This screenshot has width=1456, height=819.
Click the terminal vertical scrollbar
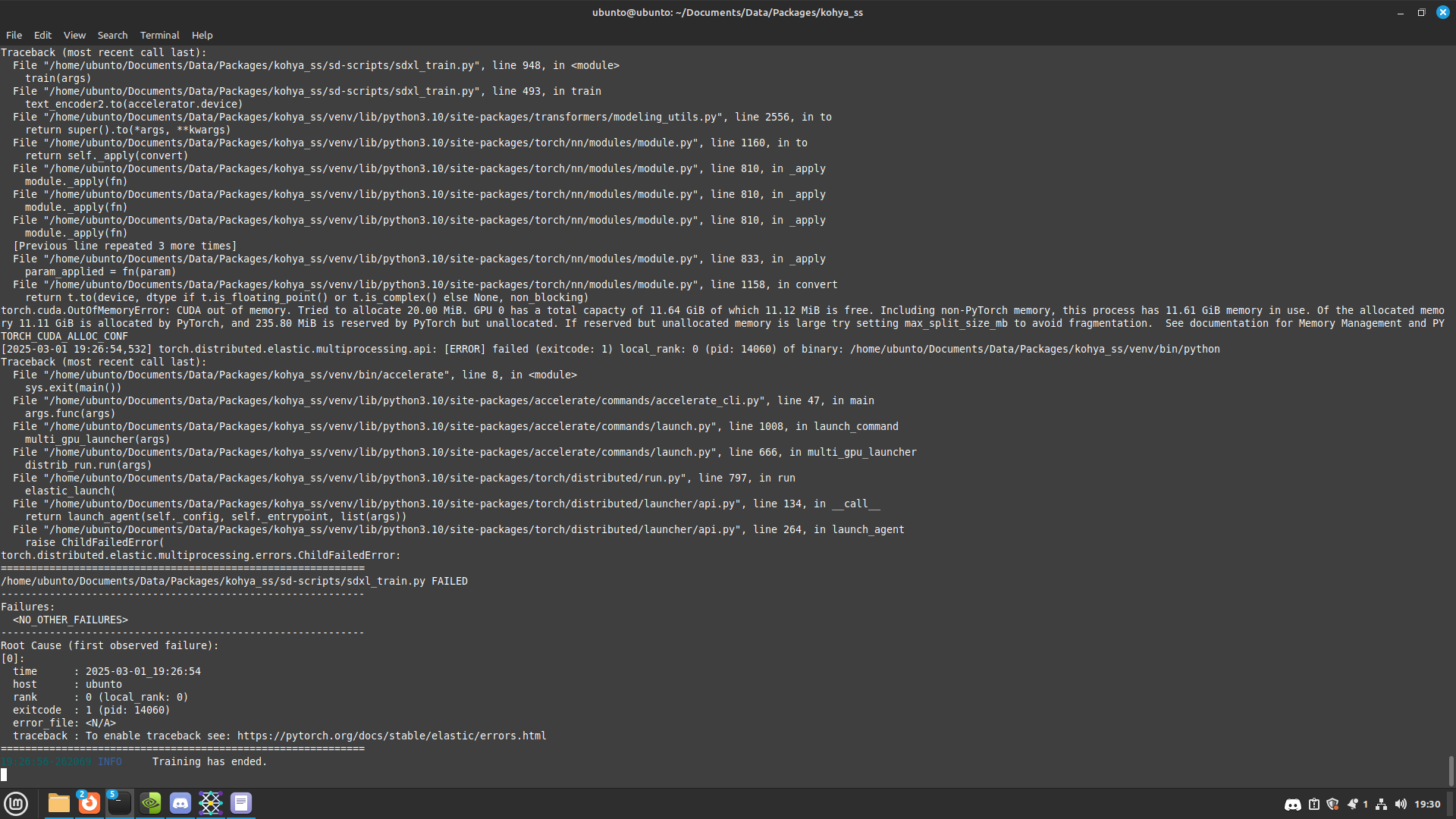click(1451, 770)
